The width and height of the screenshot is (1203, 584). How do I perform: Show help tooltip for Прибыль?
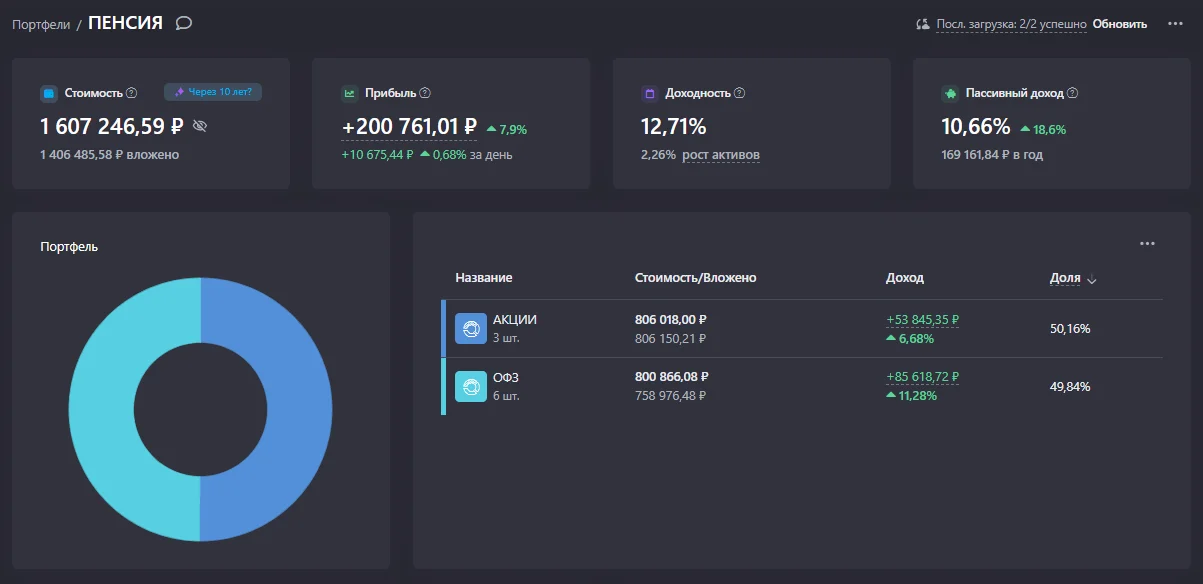(x=425, y=93)
